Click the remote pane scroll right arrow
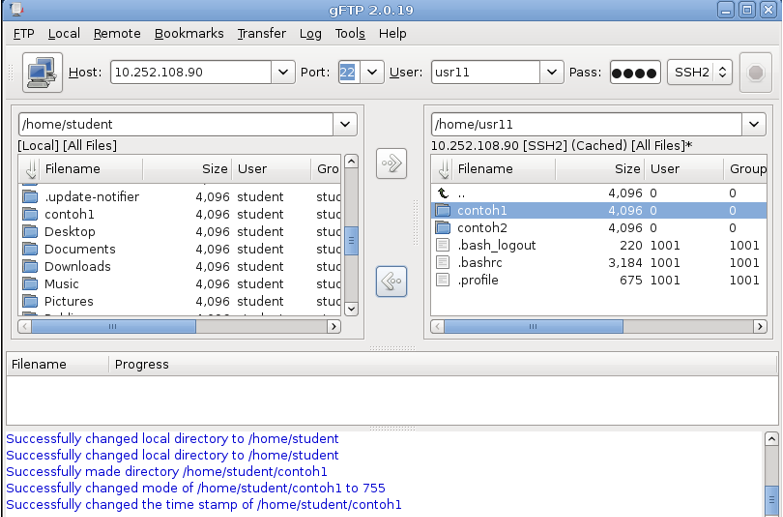This screenshot has height=517, width=783. click(760, 327)
